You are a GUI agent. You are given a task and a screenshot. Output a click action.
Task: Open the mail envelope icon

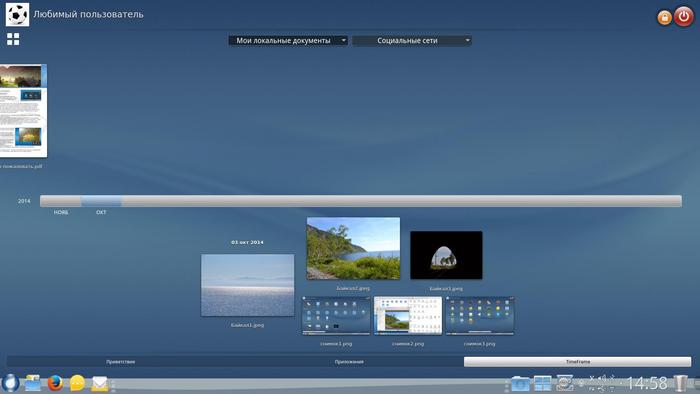click(100, 383)
